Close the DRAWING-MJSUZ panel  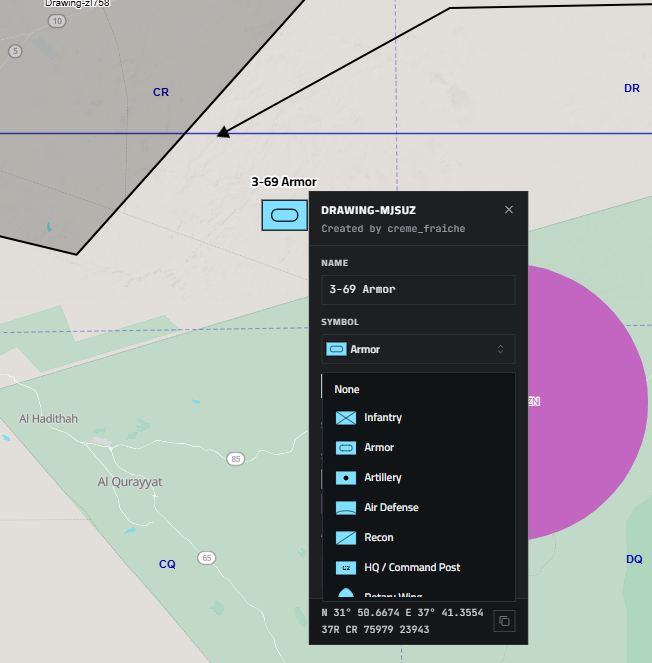pyautogui.click(x=509, y=210)
